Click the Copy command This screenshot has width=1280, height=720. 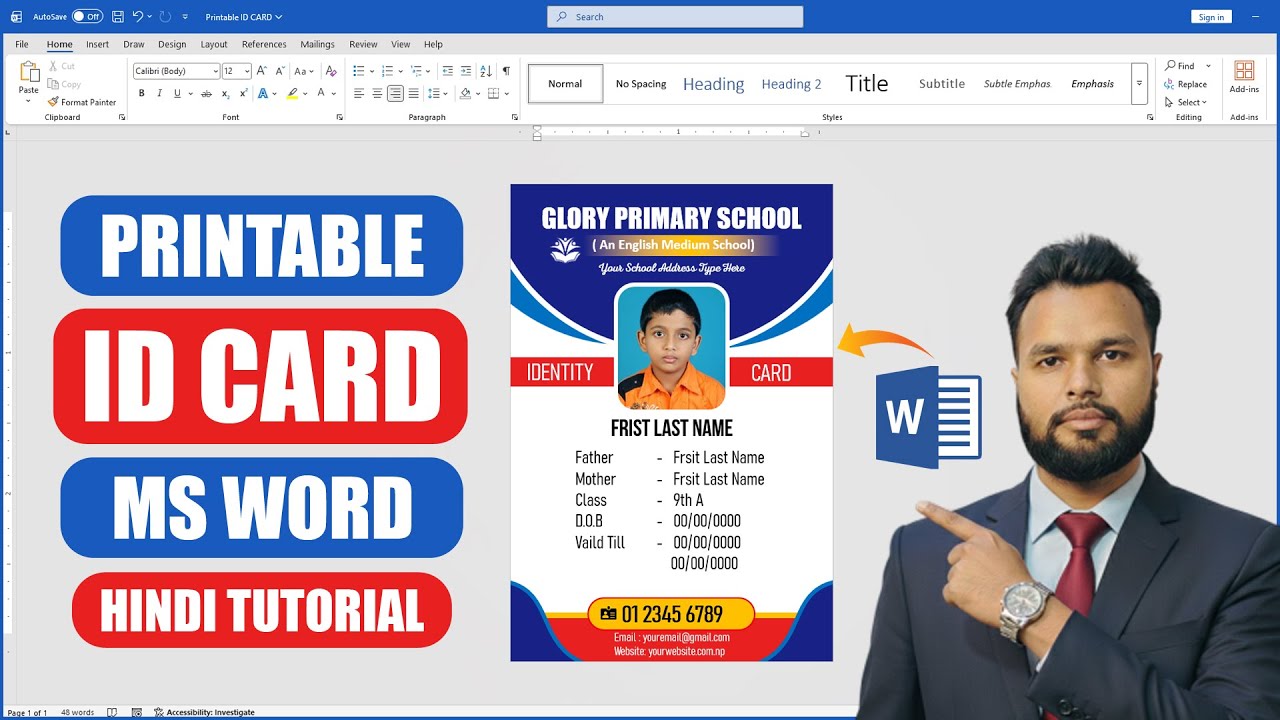(x=64, y=84)
